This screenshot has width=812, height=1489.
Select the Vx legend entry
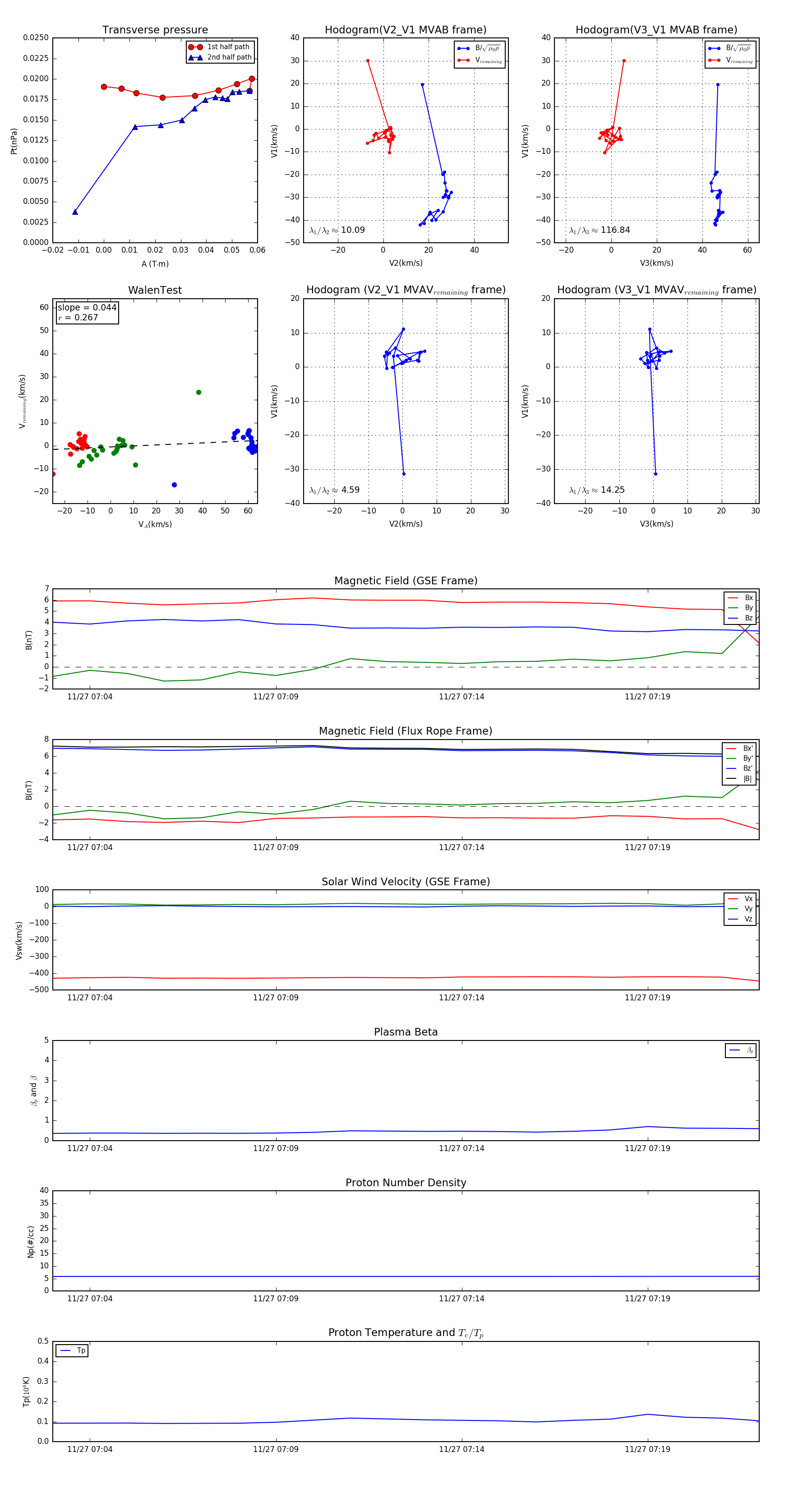pos(740,899)
